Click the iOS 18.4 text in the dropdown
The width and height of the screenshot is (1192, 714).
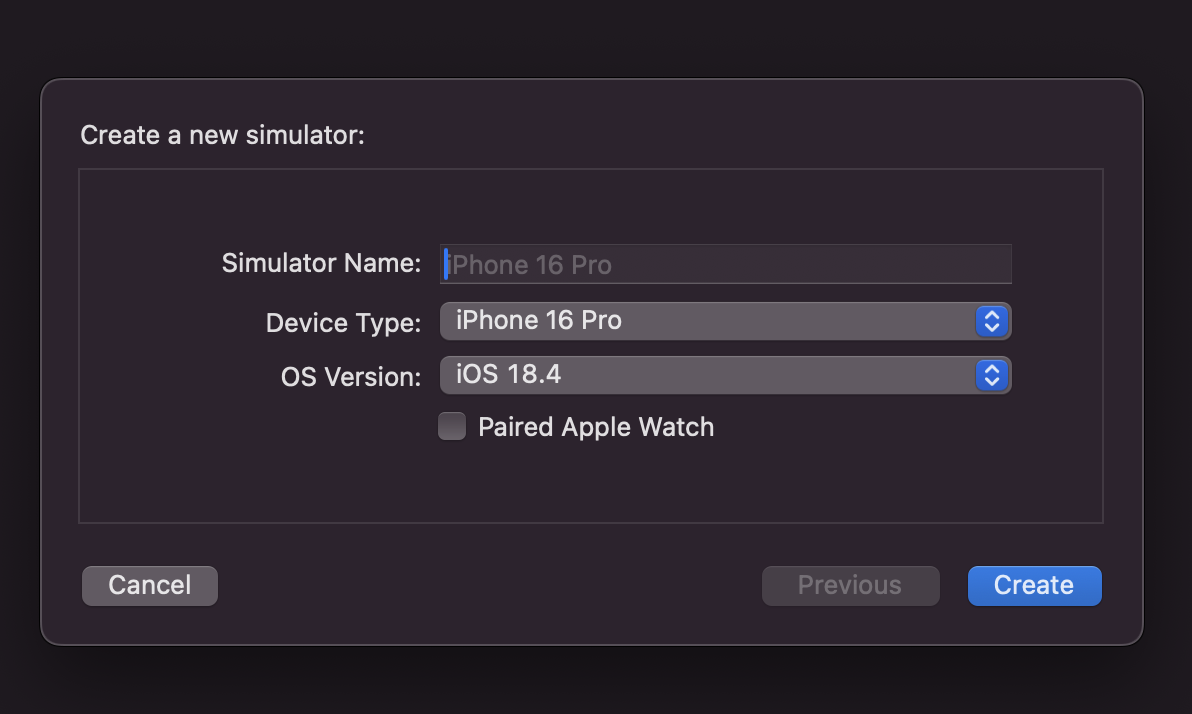tap(508, 374)
